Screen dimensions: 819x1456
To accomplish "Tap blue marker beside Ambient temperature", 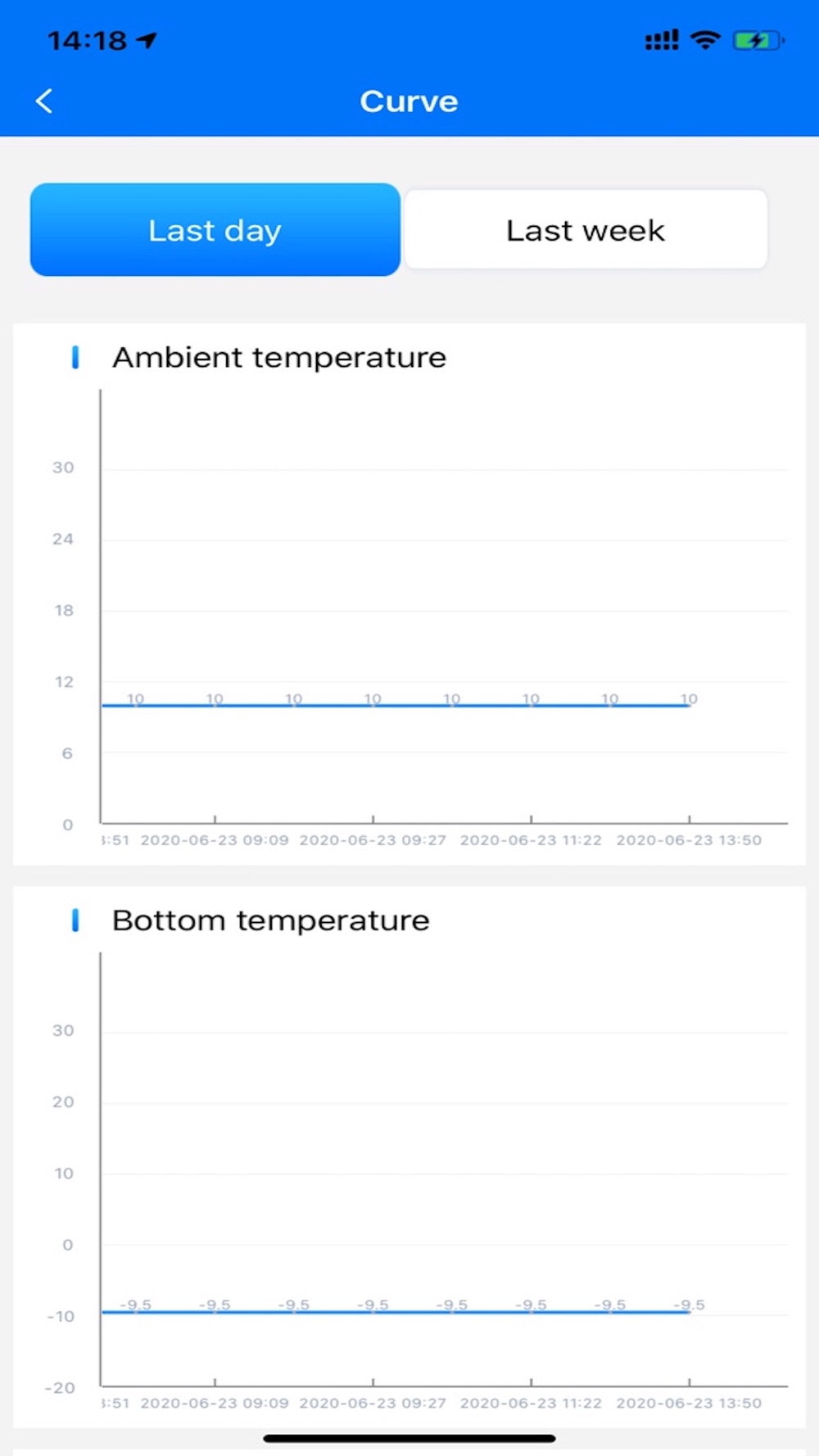I will pos(75,357).
